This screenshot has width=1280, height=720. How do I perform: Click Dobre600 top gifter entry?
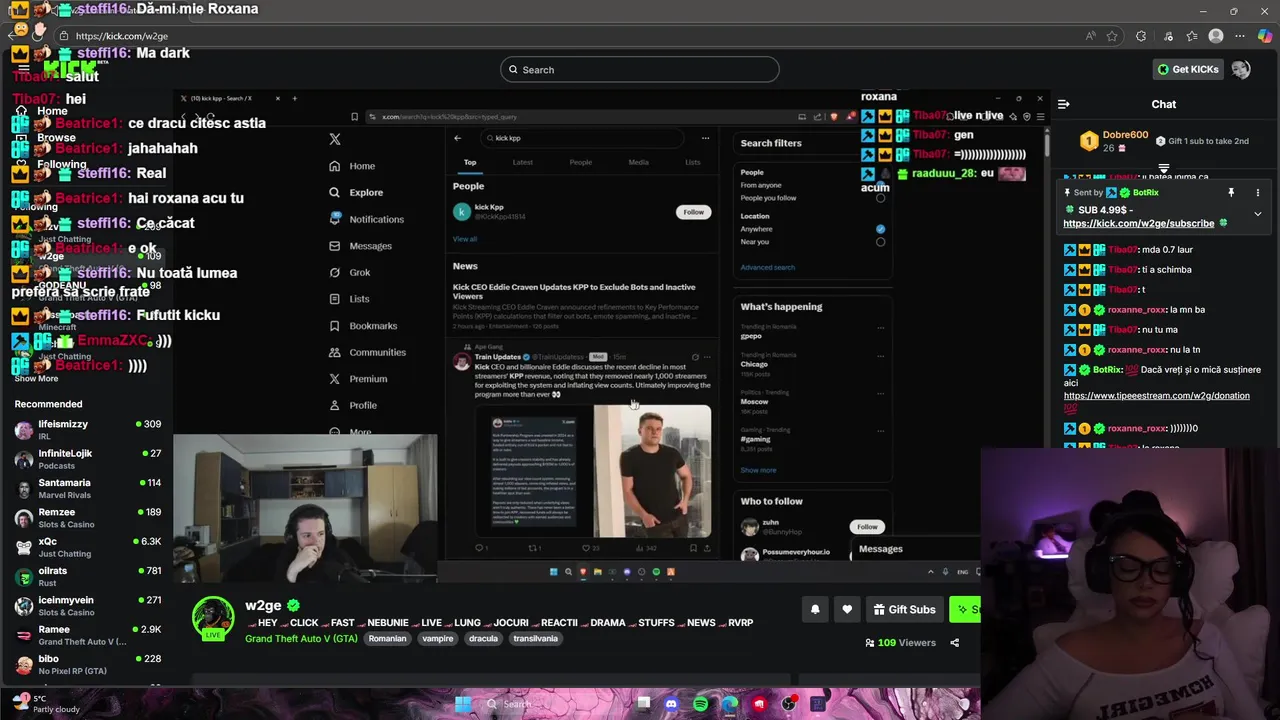coord(1114,141)
